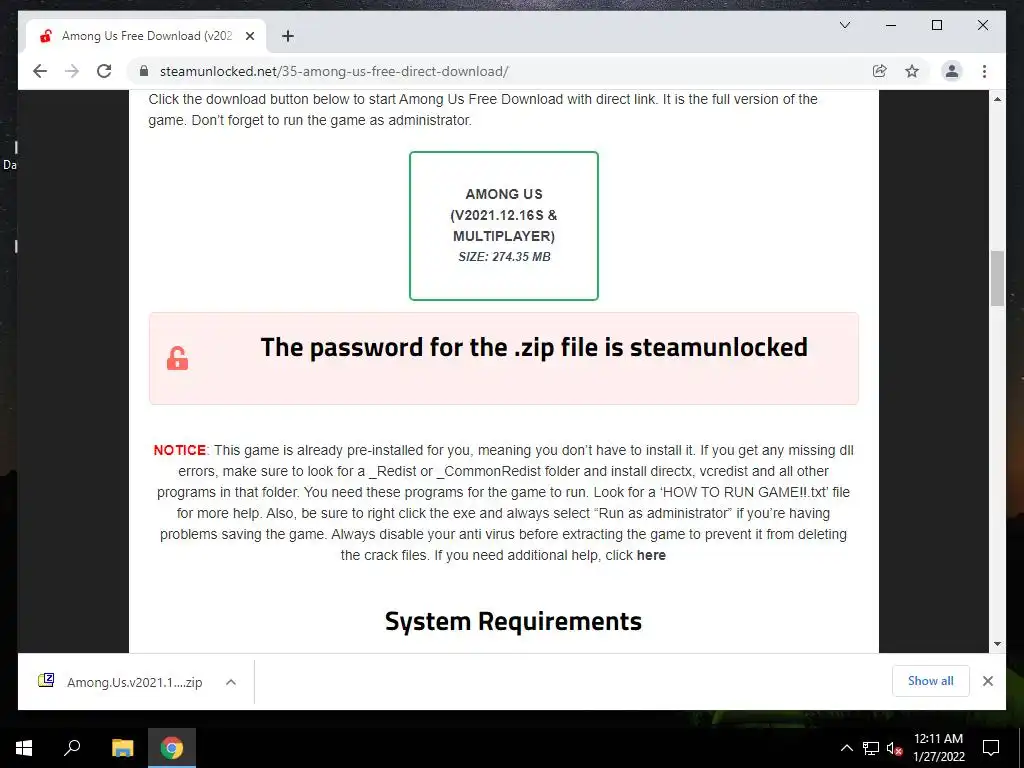Go back to the previous page
The image size is (1024, 768).
point(40,71)
